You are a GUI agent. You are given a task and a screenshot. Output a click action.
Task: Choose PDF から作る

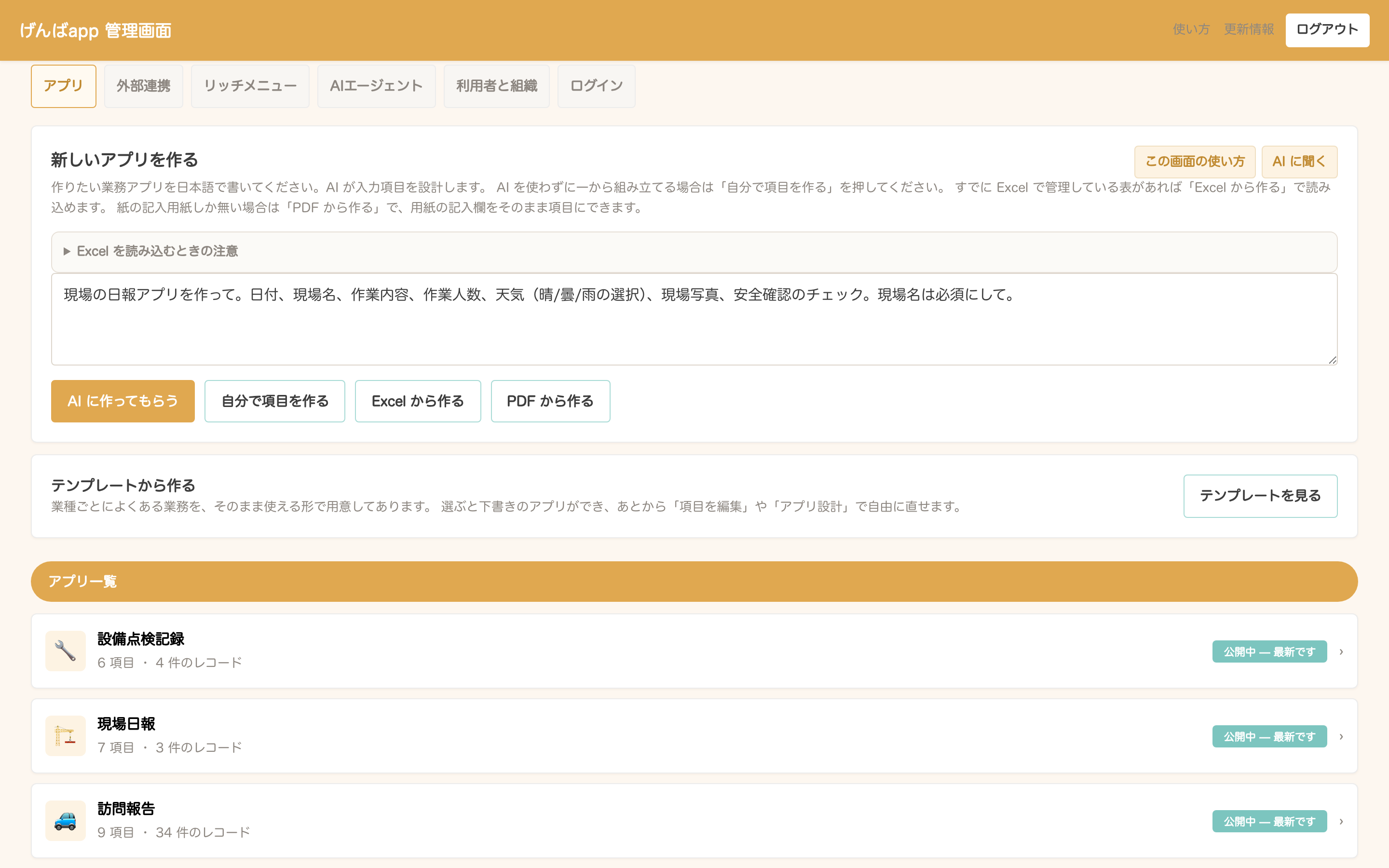coord(550,401)
